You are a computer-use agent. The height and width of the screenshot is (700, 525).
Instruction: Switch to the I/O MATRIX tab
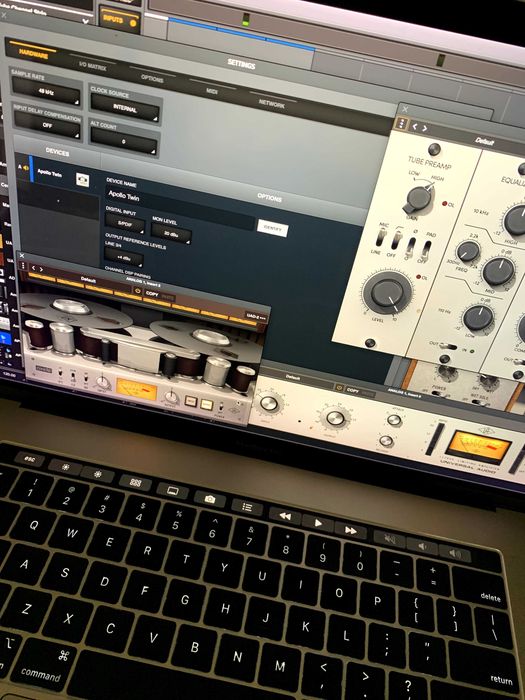click(92, 67)
